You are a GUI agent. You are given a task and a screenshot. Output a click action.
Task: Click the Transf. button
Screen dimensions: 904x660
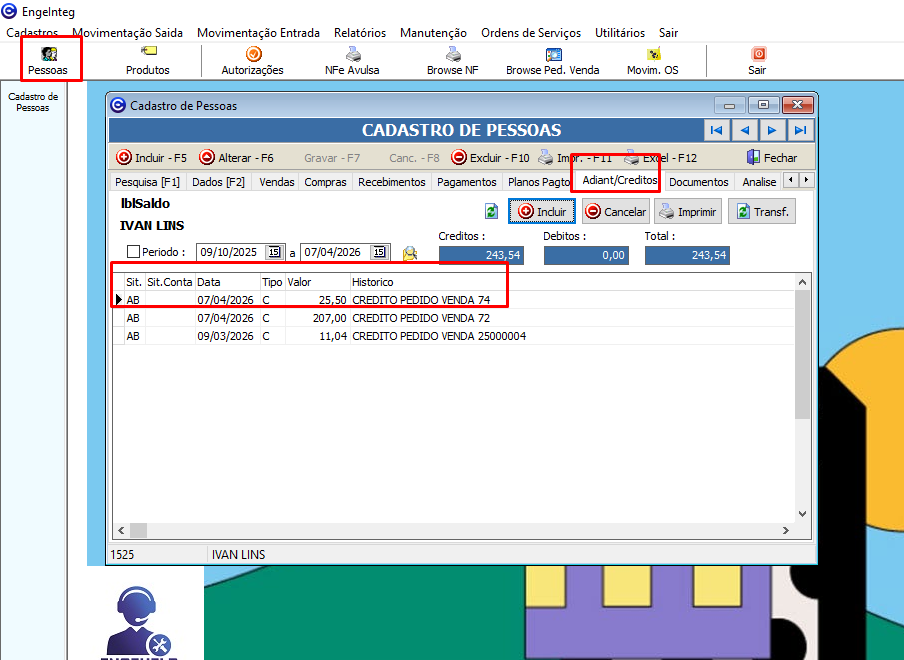(x=761, y=211)
